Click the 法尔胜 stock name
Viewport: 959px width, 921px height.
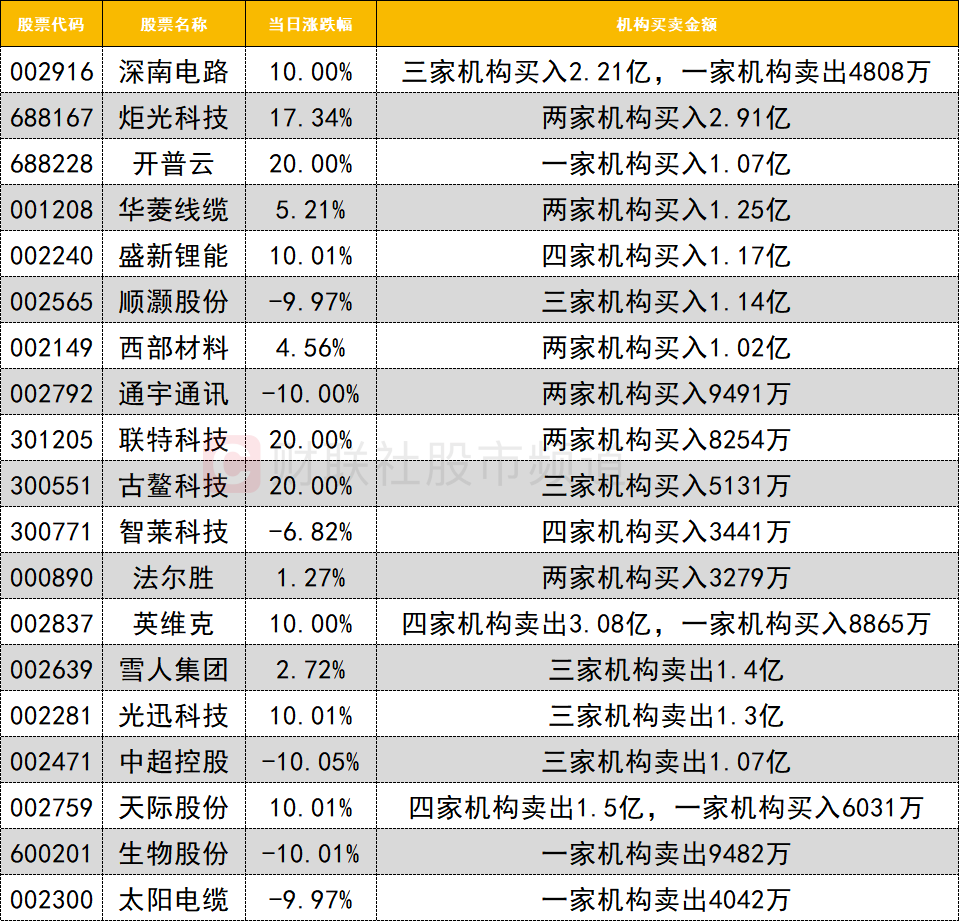click(x=173, y=578)
